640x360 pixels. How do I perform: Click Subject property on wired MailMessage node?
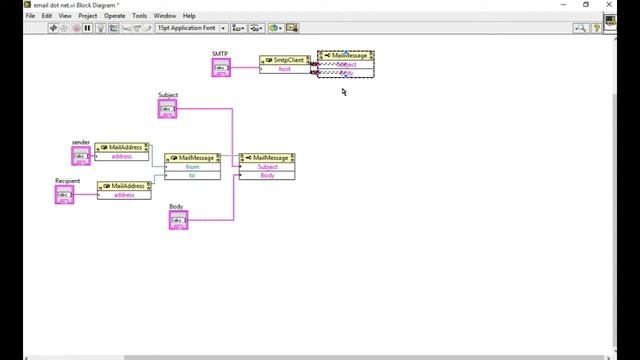[267, 167]
